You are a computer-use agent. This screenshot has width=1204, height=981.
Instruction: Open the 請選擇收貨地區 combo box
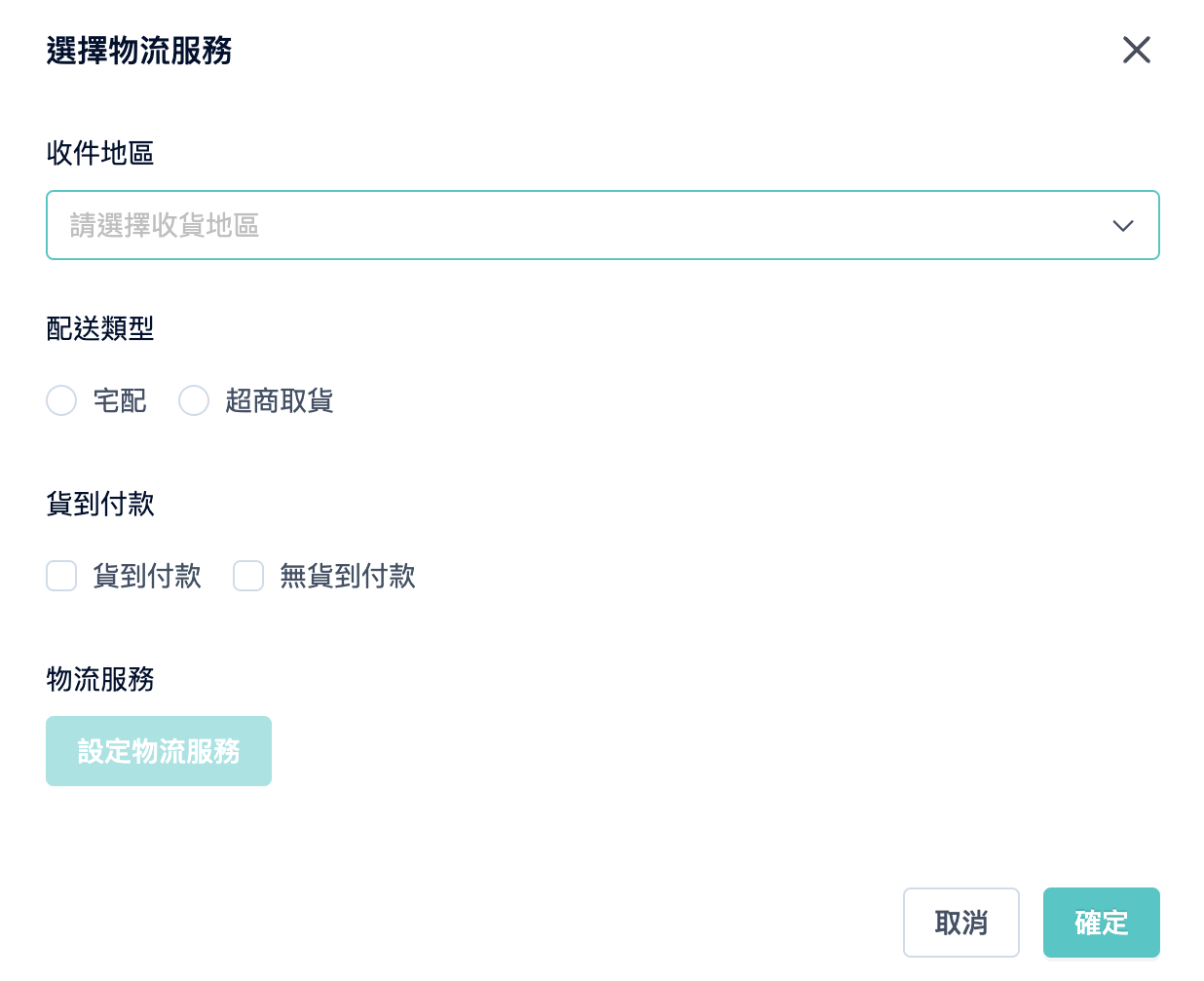pos(603,225)
